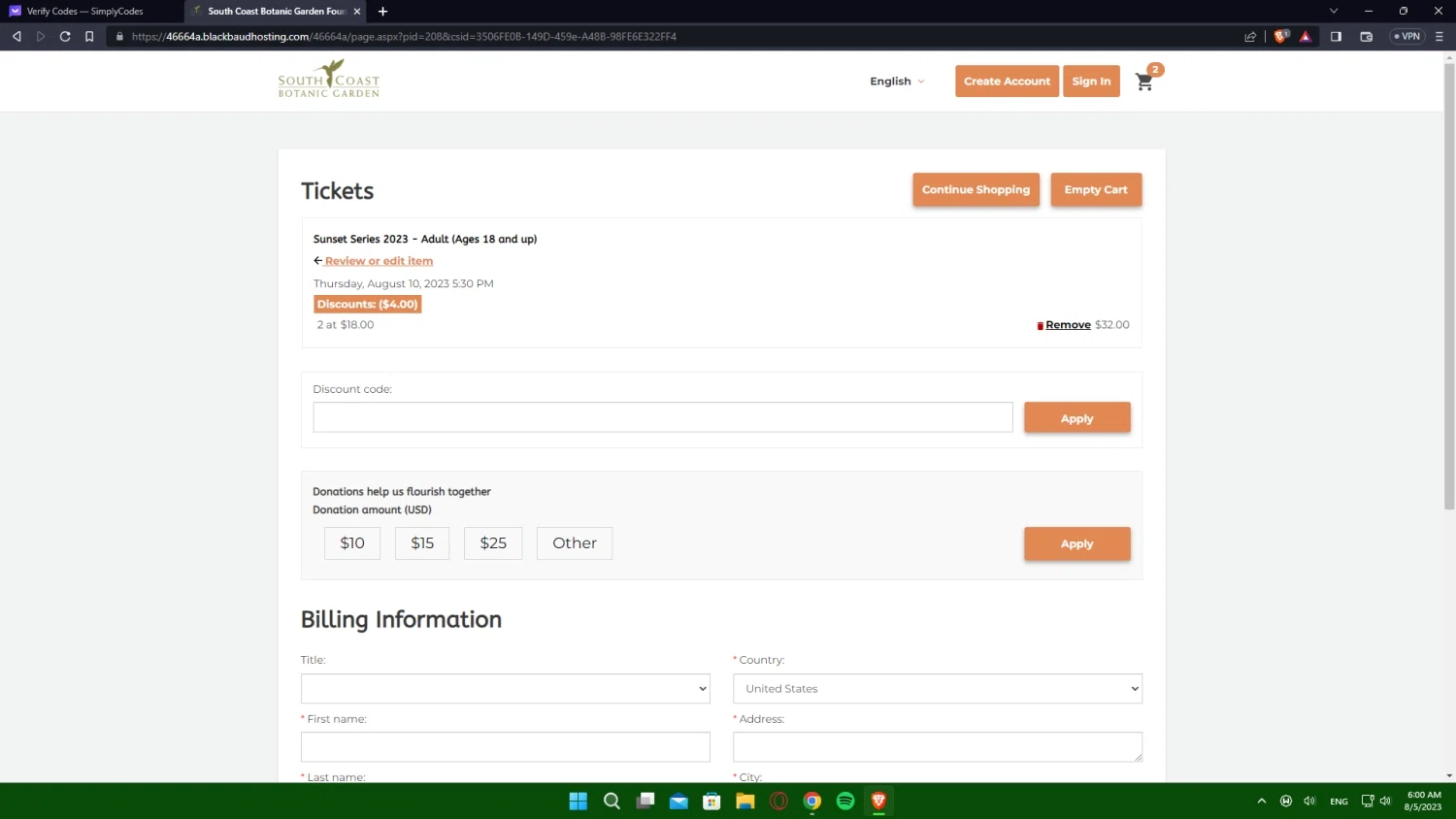Click the South Coast Botanic Garden logo

[328, 80]
